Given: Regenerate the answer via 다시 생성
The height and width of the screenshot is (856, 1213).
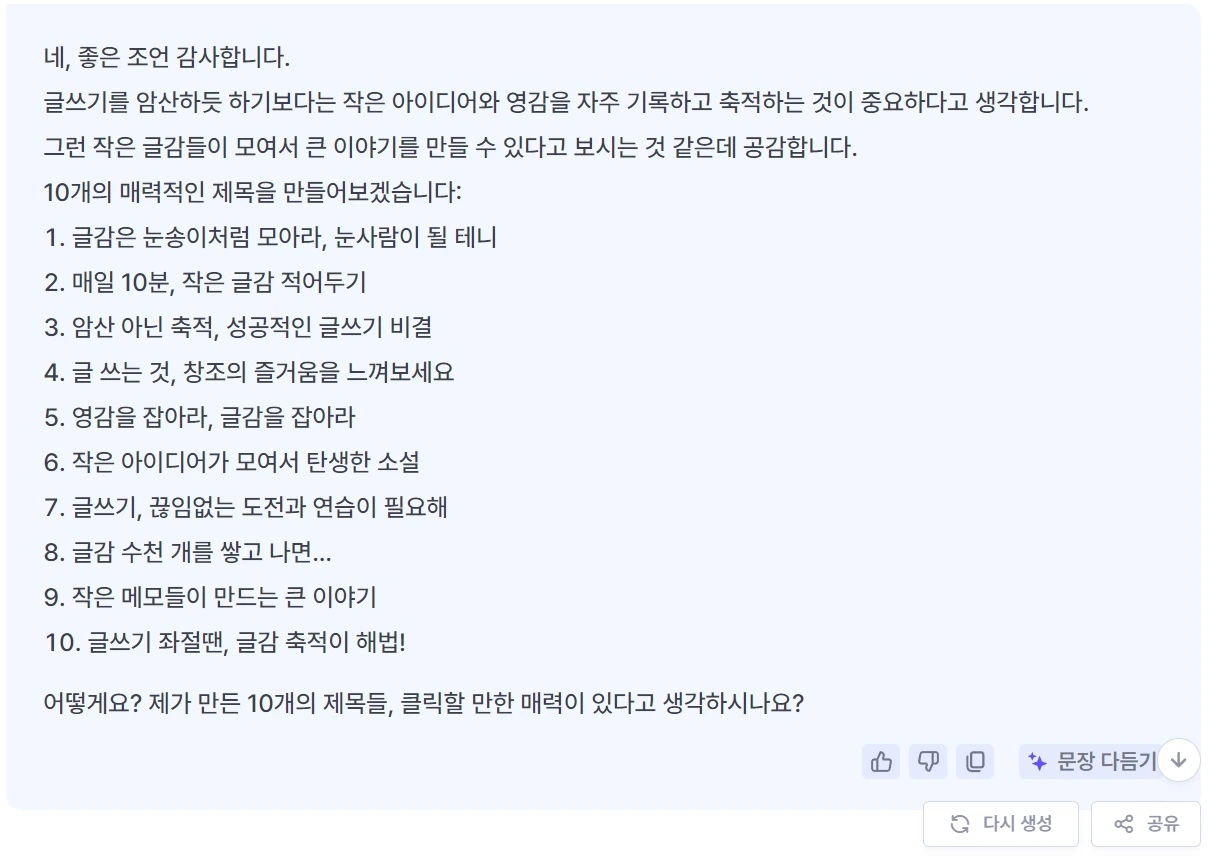Looking at the screenshot, I should click(1000, 824).
